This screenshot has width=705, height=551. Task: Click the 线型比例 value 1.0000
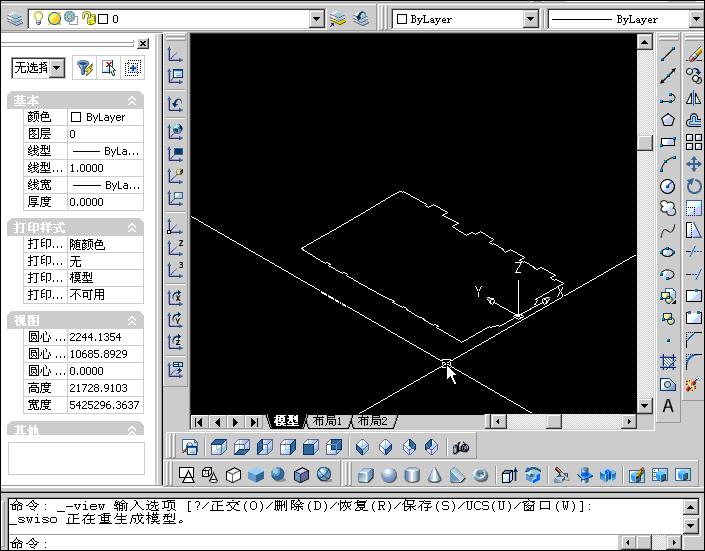tap(105, 168)
